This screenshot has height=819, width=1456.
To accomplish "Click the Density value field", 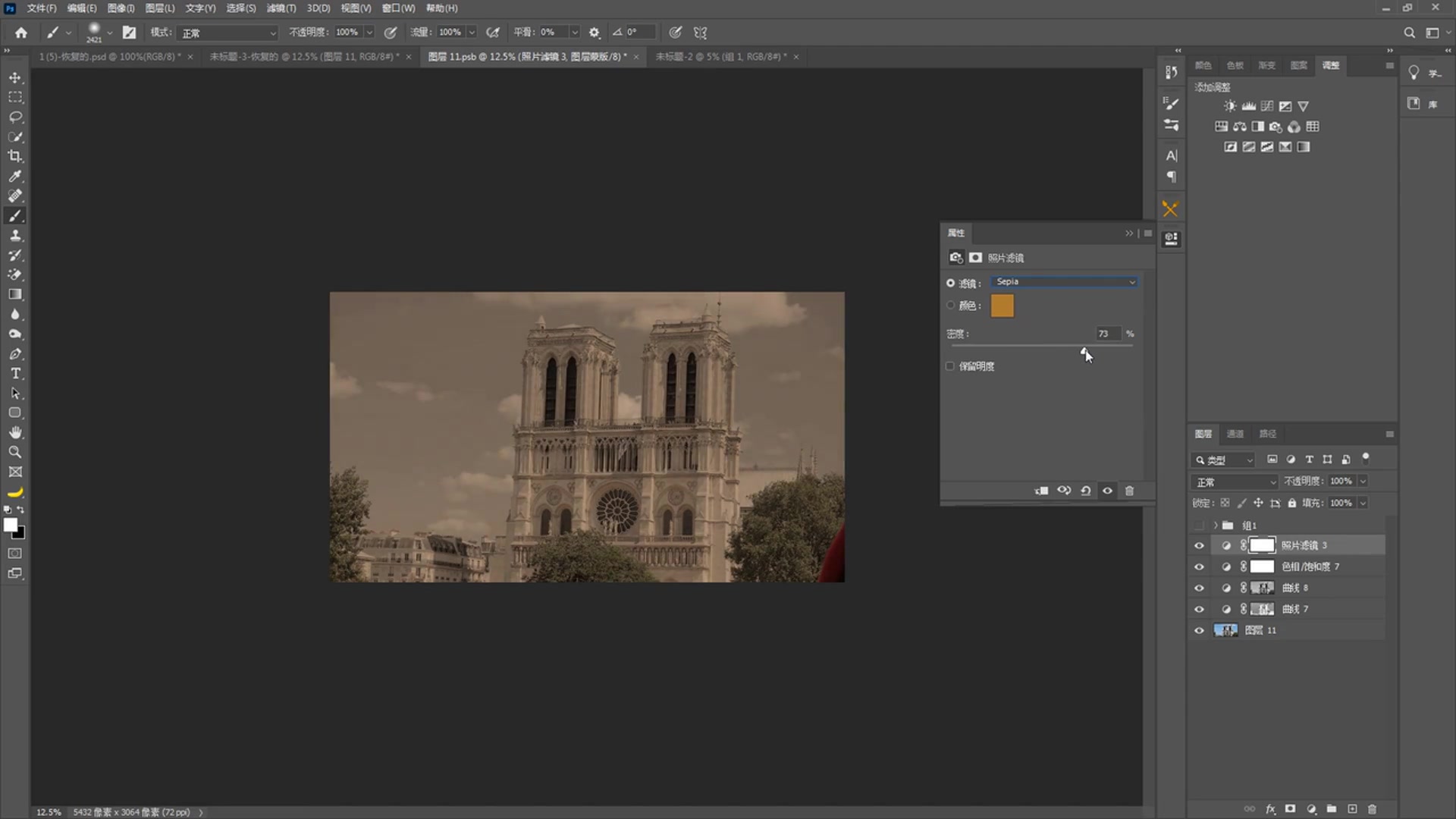I will [x=1108, y=334].
